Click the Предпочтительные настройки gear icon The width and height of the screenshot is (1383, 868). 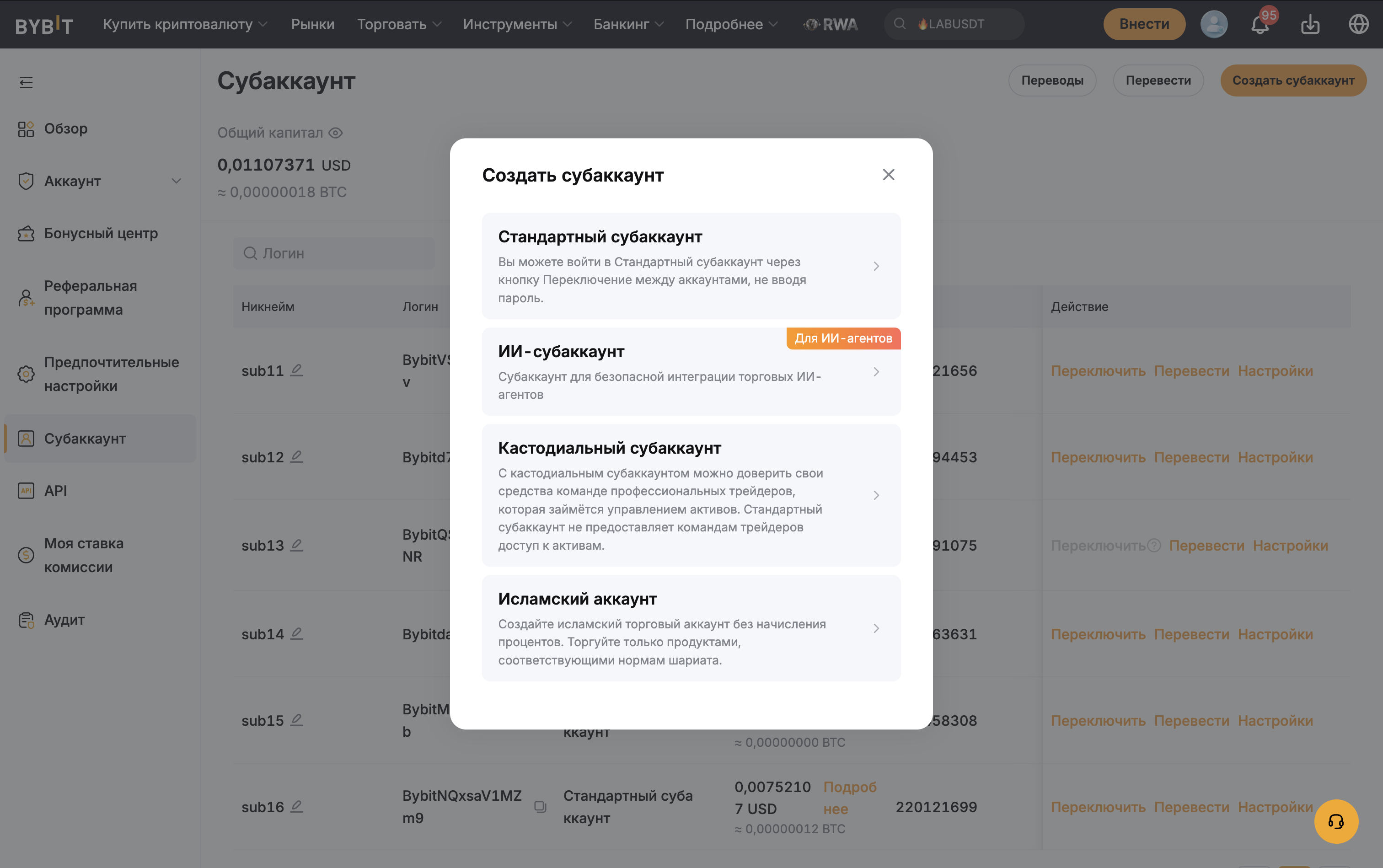(26, 374)
